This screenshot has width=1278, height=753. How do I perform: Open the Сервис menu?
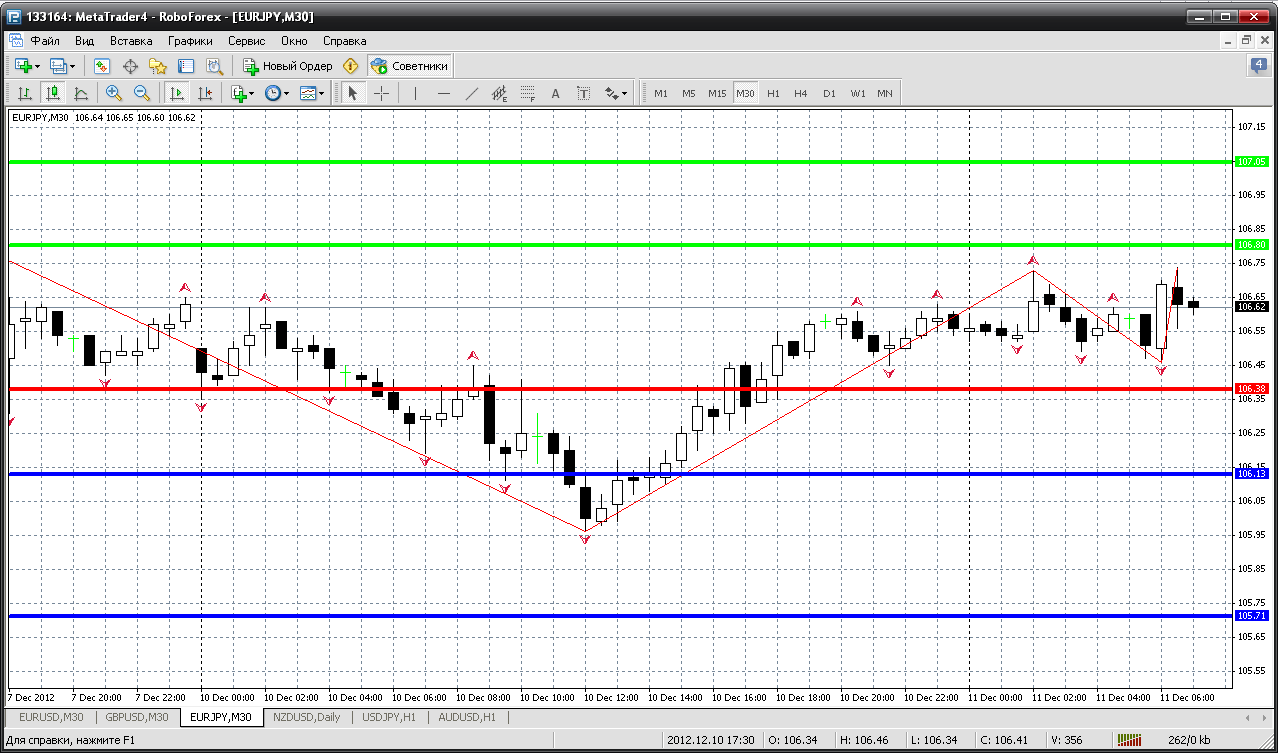tap(246, 41)
